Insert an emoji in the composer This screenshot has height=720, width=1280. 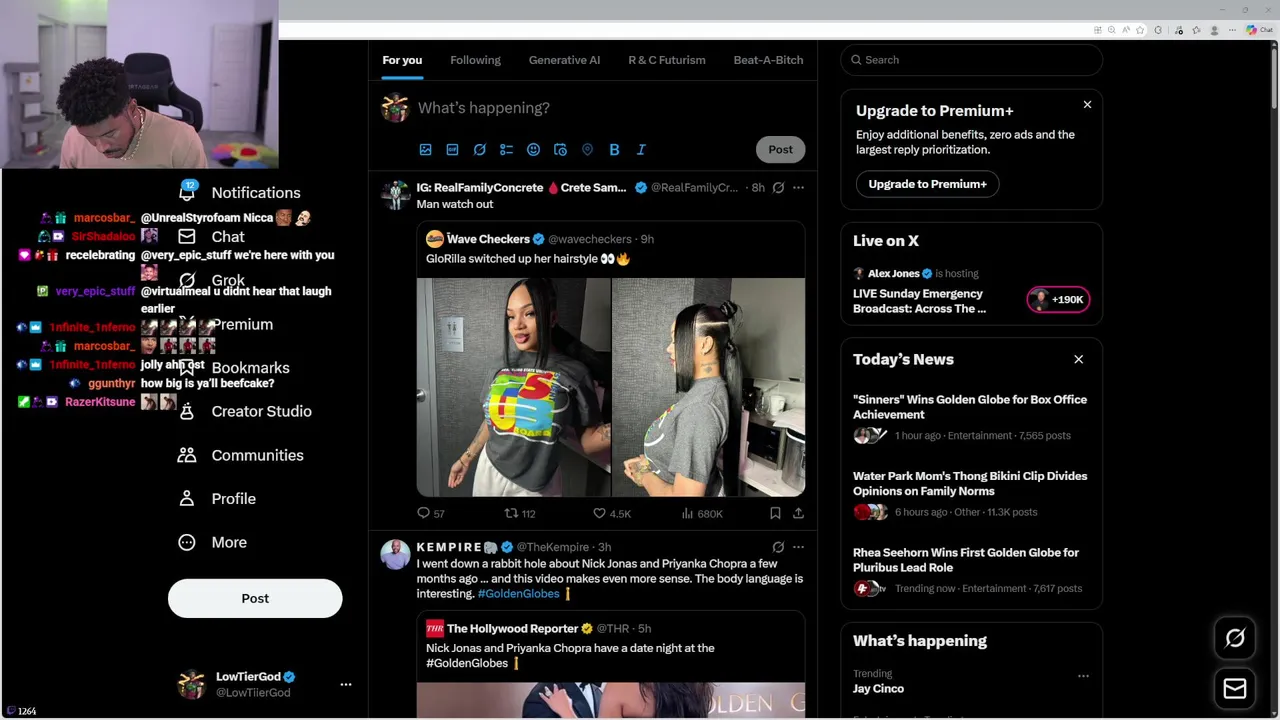pyautogui.click(x=533, y=149)
